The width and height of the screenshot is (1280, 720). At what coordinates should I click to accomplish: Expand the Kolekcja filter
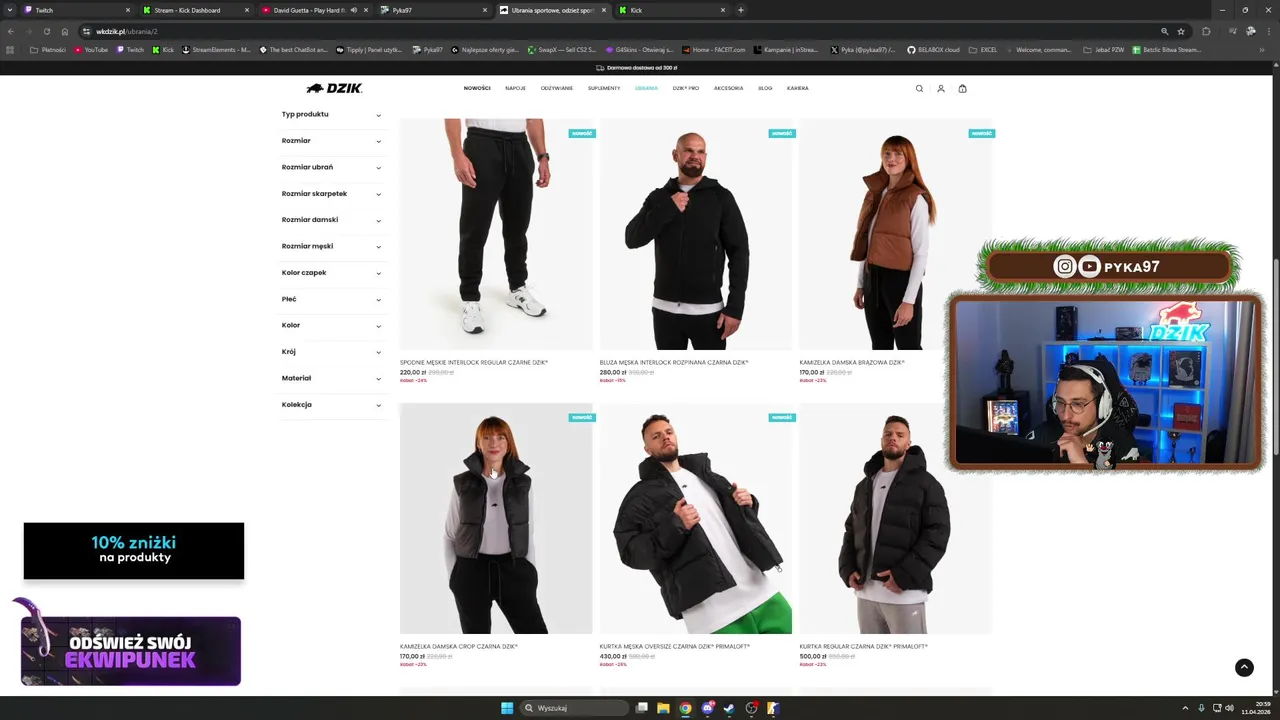[x=331, y=405]
